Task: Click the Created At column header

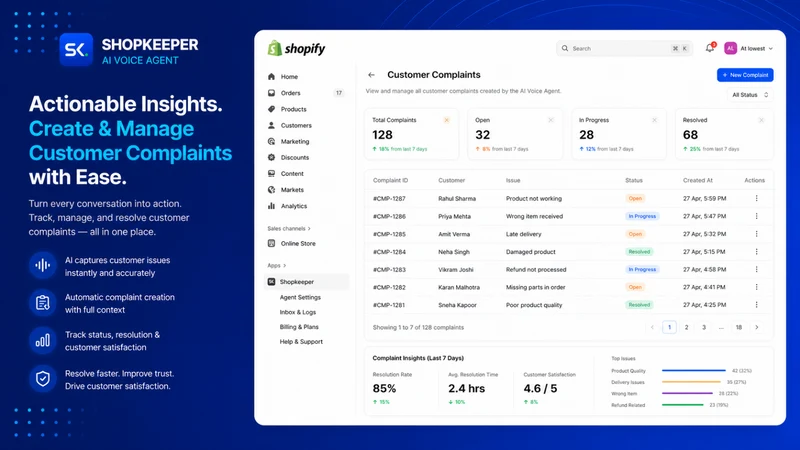Action: click(x=697, y=180)
